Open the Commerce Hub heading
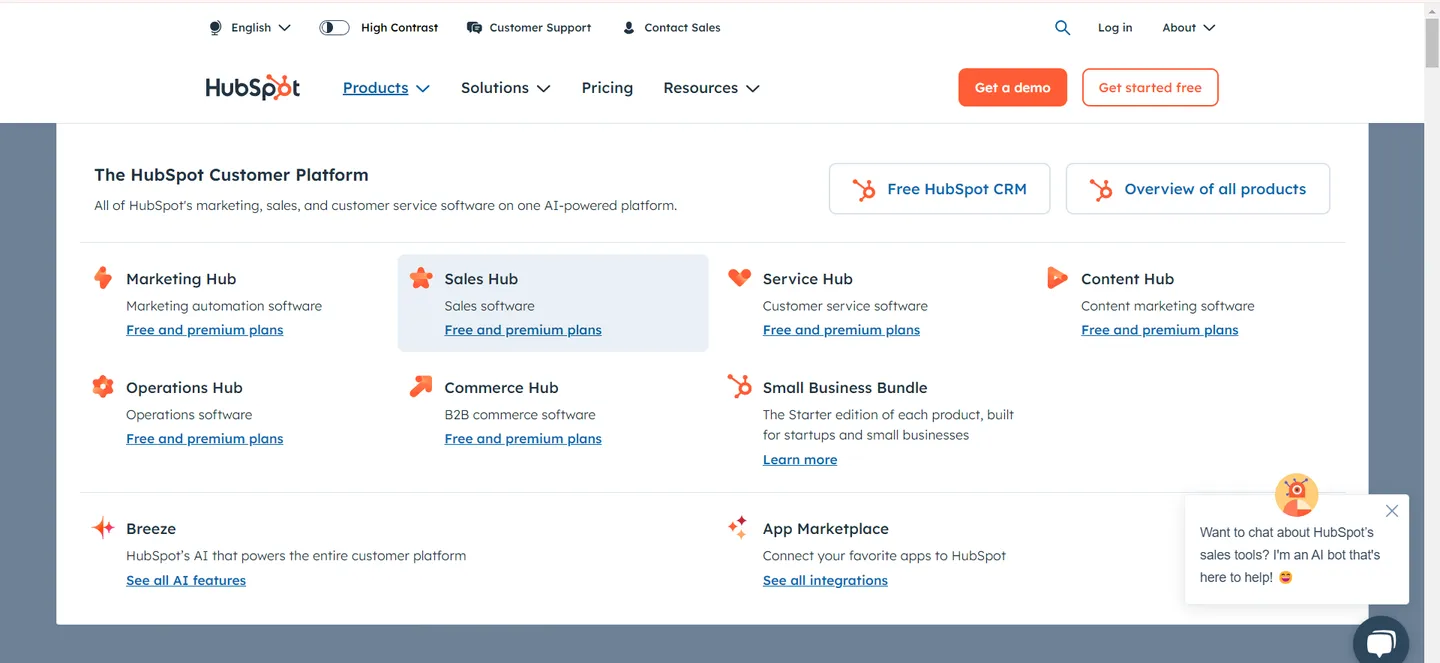1440x663 pixels. (501, 388)
